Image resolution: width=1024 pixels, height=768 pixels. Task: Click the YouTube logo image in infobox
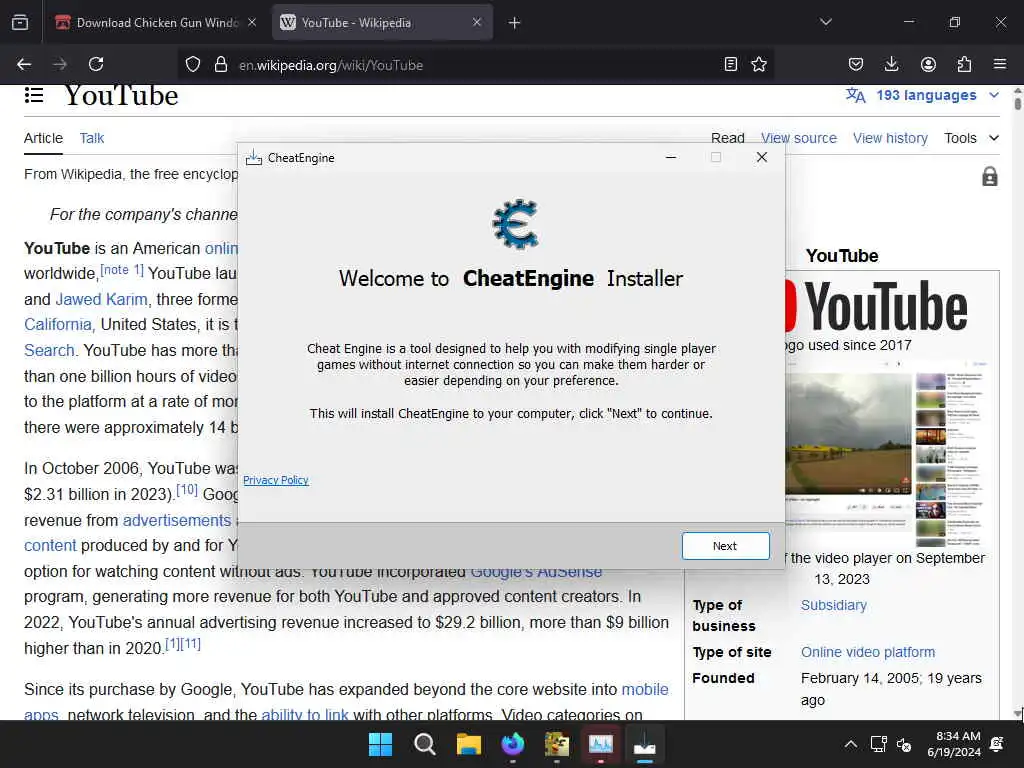876,306
